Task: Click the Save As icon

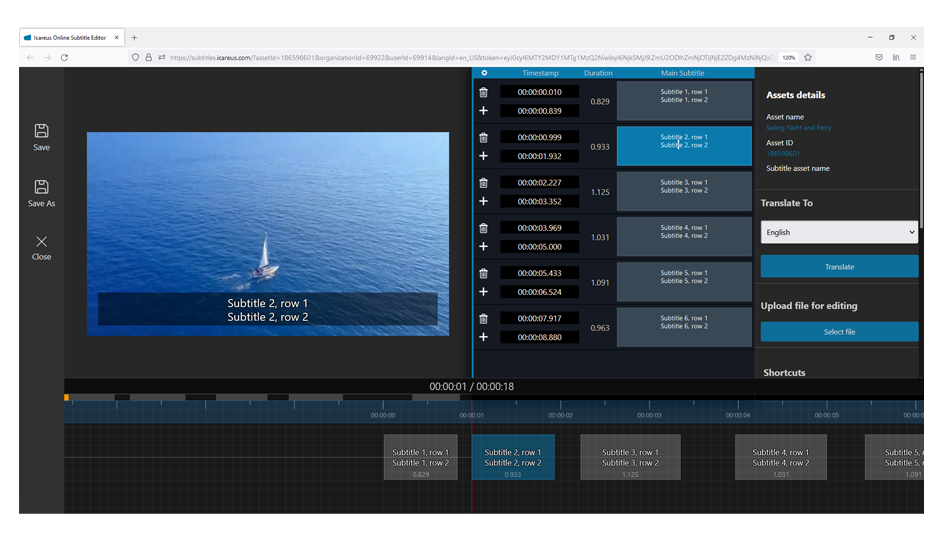Action: point(41,187)
